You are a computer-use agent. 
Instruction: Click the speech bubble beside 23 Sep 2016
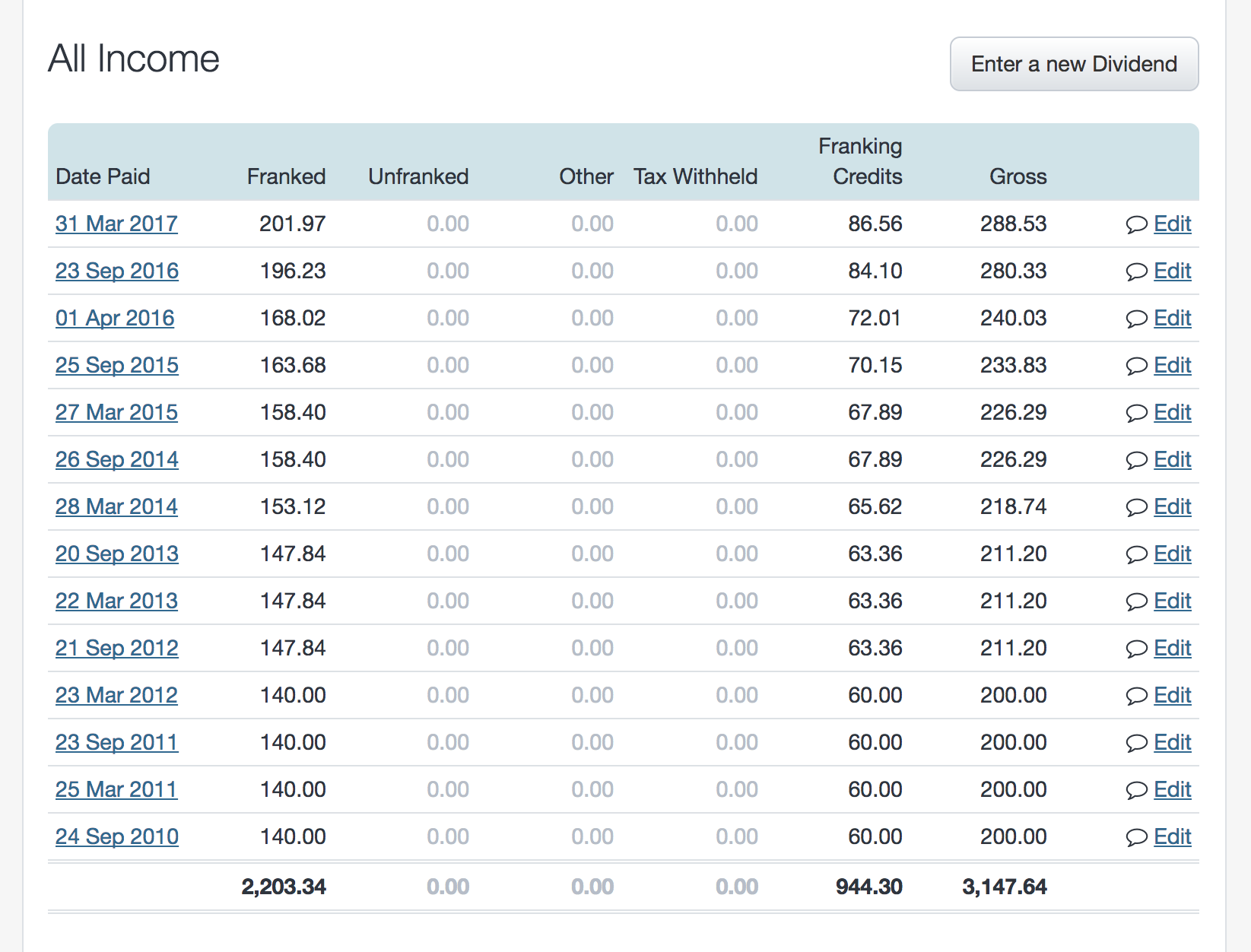[1136, 271]
